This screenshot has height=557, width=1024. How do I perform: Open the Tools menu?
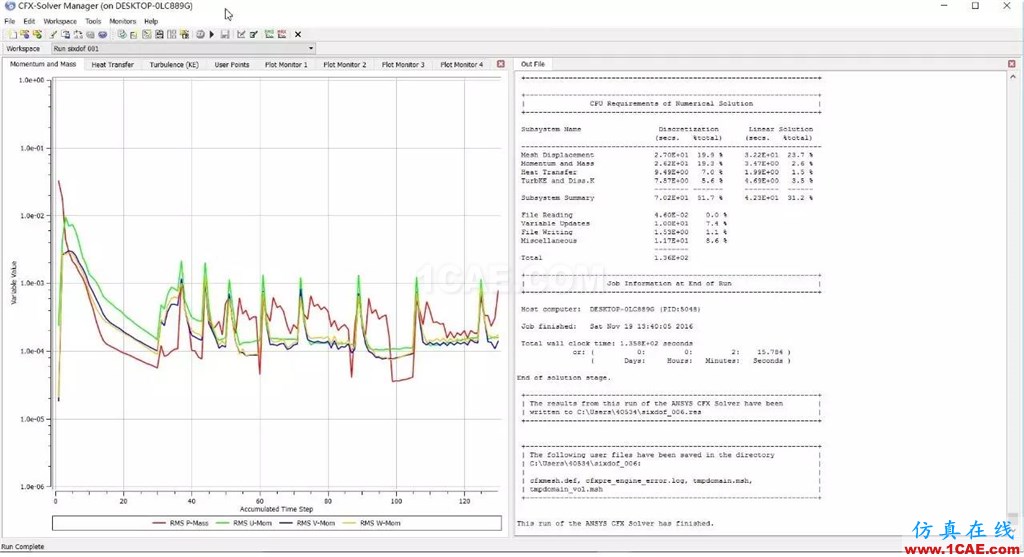pos(93,21)
